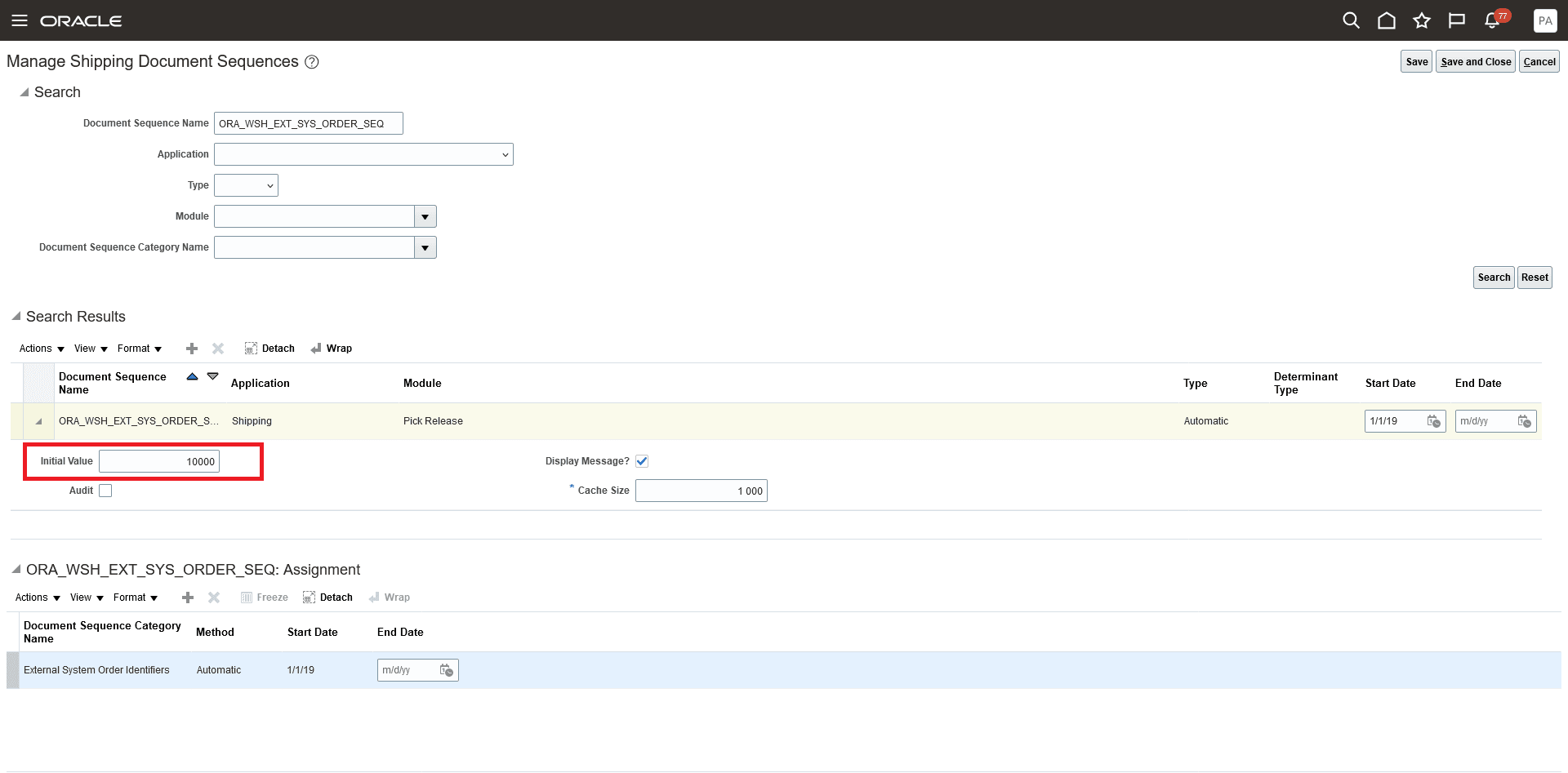Image resolution: width=1568 pixels, height=773 pixels.
Task: Open Document Sequence Category Name dropdown arrow
Action: tap(425, 247)
